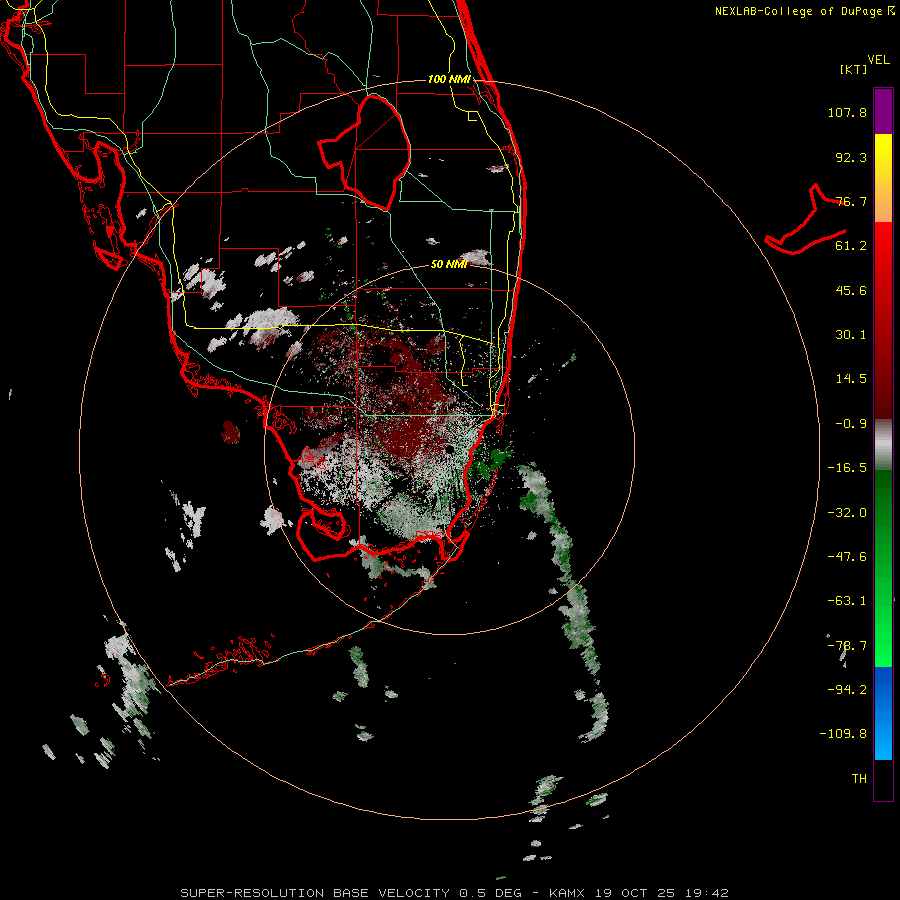Click the 45.6 scale value

click(x=851, y=290)
